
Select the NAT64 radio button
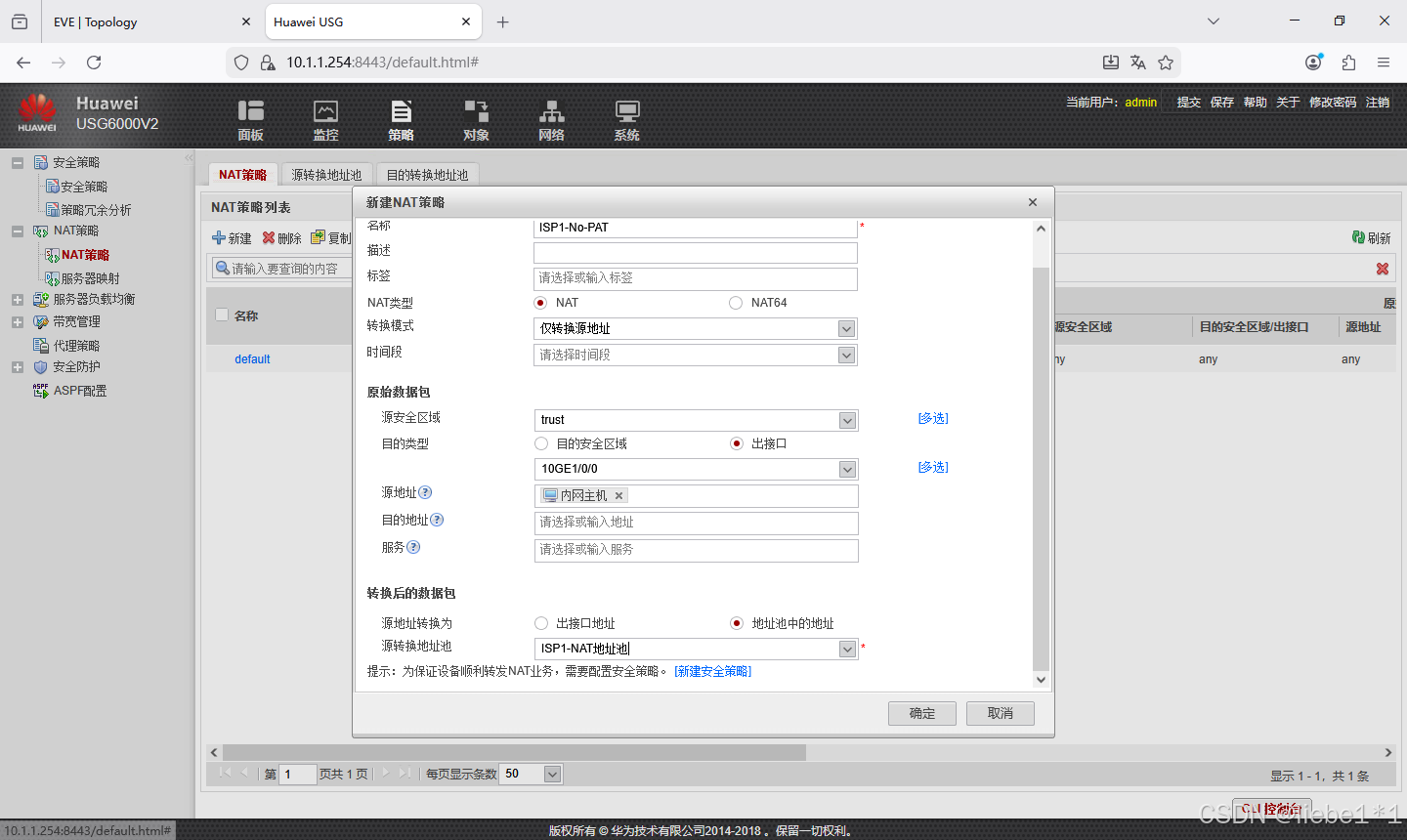[x=736, y=303]
